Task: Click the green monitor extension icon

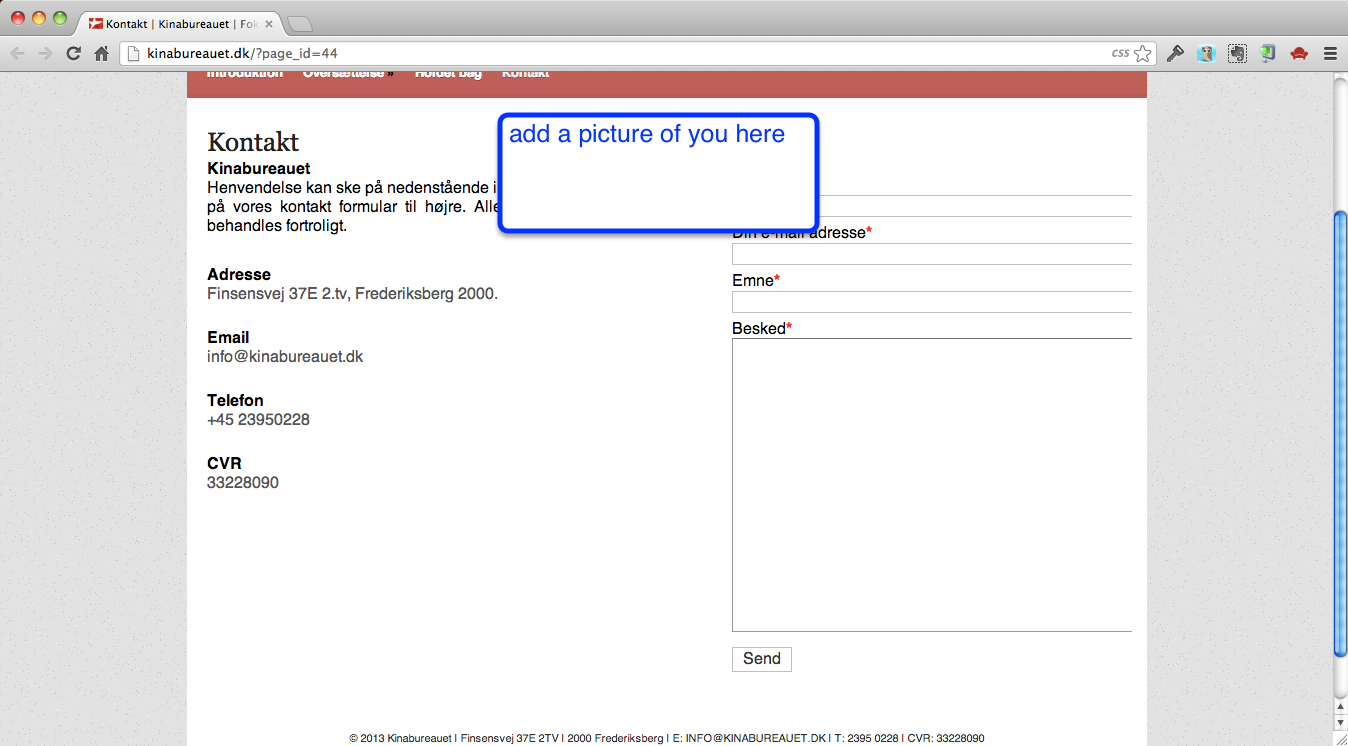Action: 1268,54
